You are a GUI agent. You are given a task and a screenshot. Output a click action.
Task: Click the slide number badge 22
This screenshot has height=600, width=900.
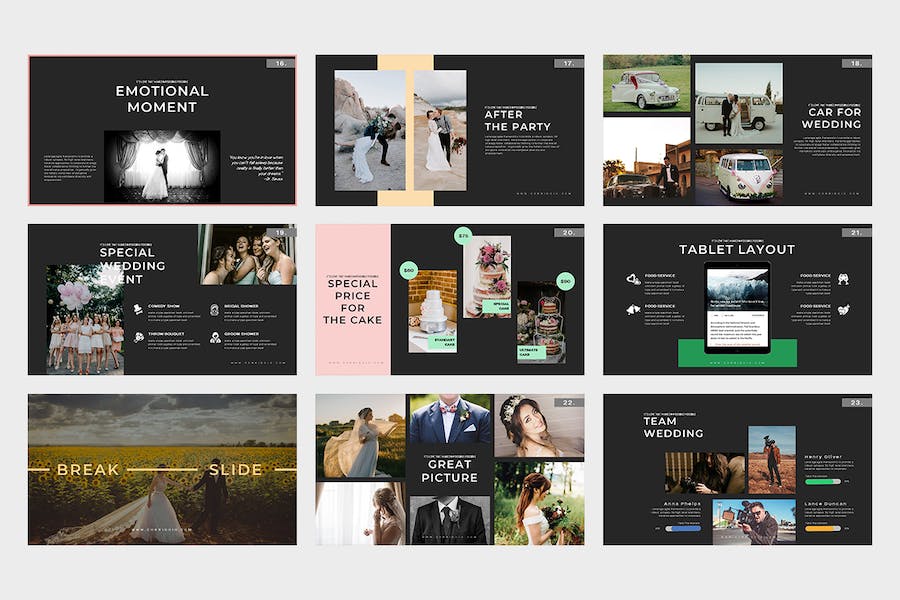pyautogui.click(x=569, y=402)
